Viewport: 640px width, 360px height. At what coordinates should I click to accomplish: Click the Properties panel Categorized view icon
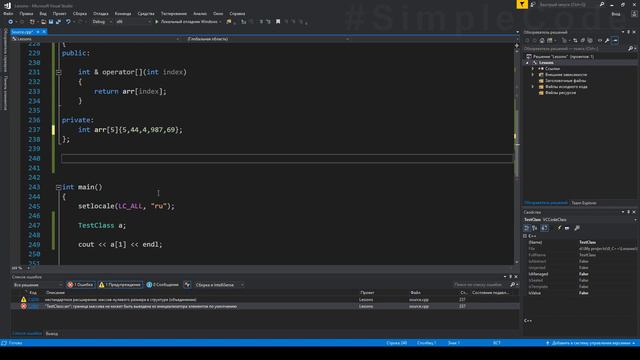click(x=527, y=228)
